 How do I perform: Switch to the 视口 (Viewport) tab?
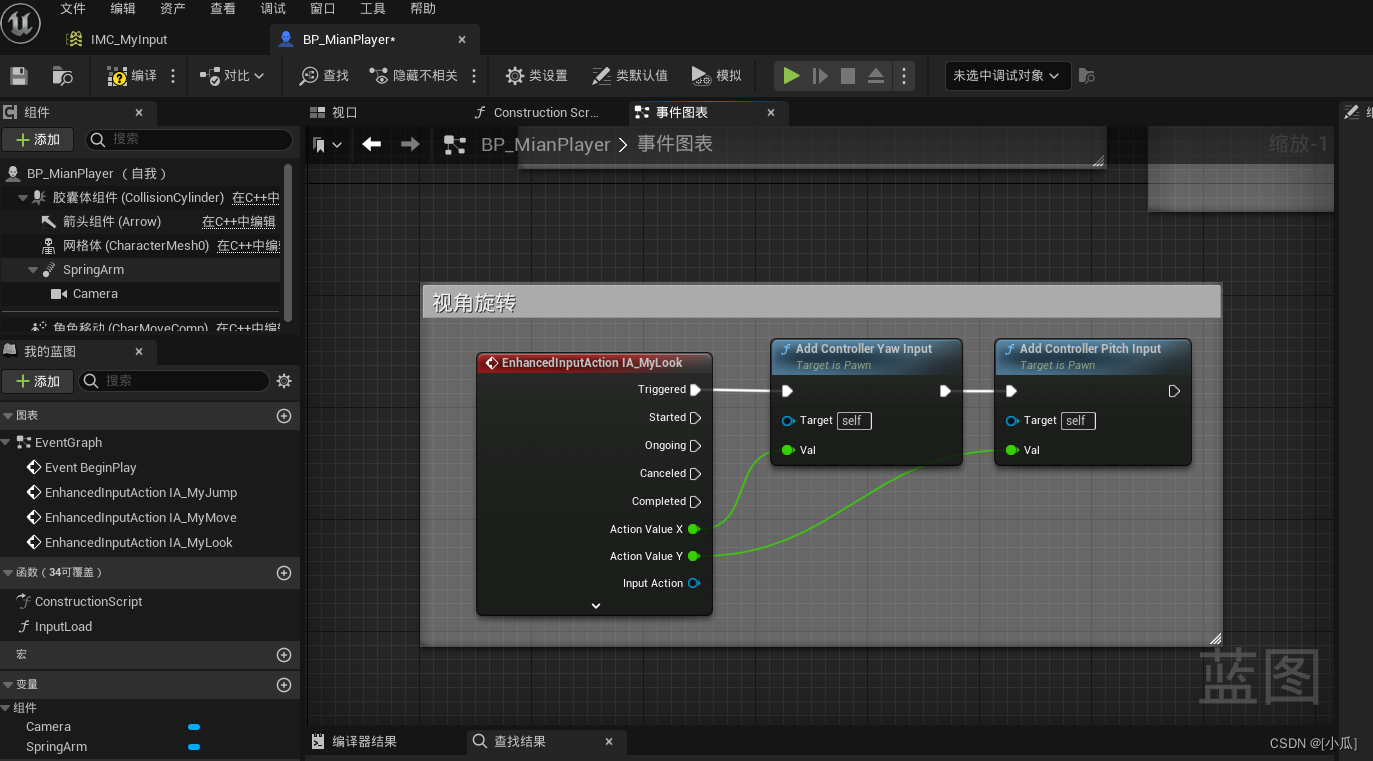click(x=334, y=113)
